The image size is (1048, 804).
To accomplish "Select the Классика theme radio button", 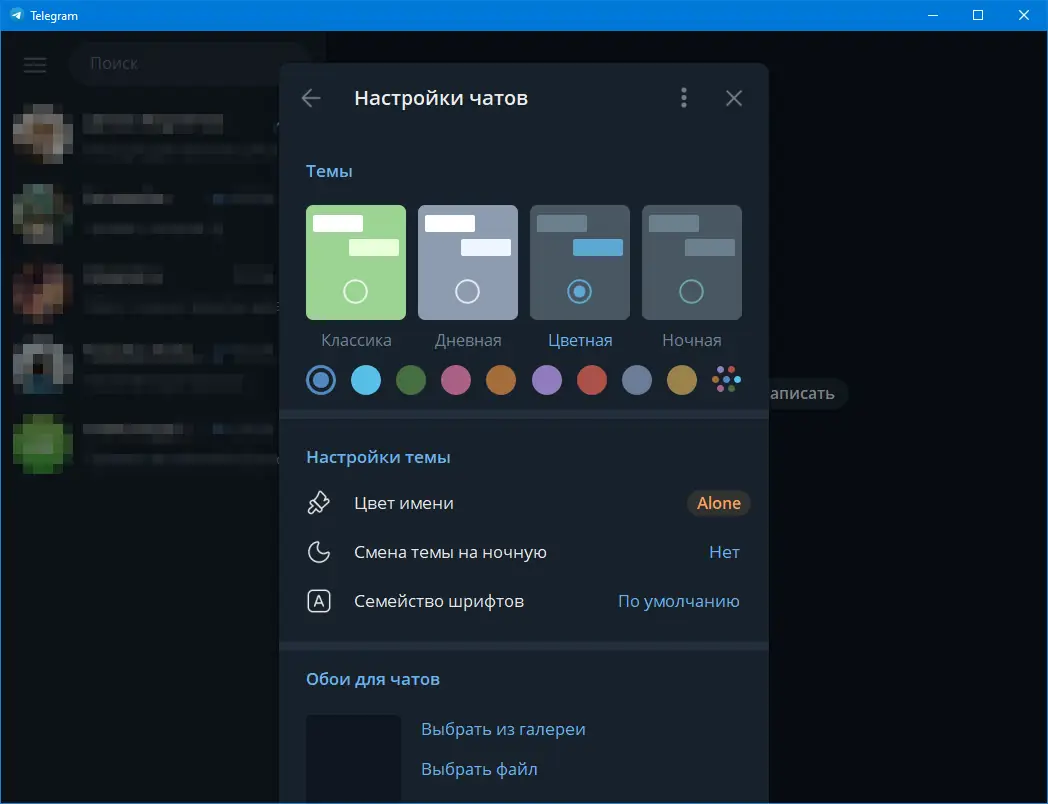I will [355, 291].
